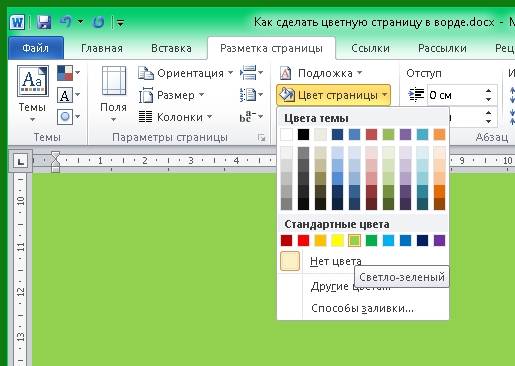Decrease left indent with down arrow
Viewport: 515px width, 366px height.
[488, 100]
